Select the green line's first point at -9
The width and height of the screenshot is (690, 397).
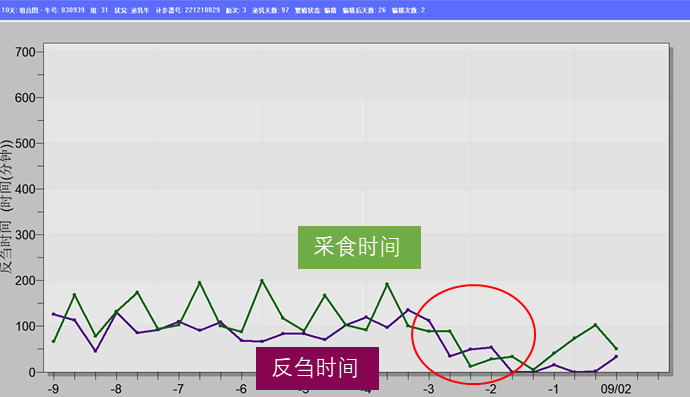pos(53,342)
